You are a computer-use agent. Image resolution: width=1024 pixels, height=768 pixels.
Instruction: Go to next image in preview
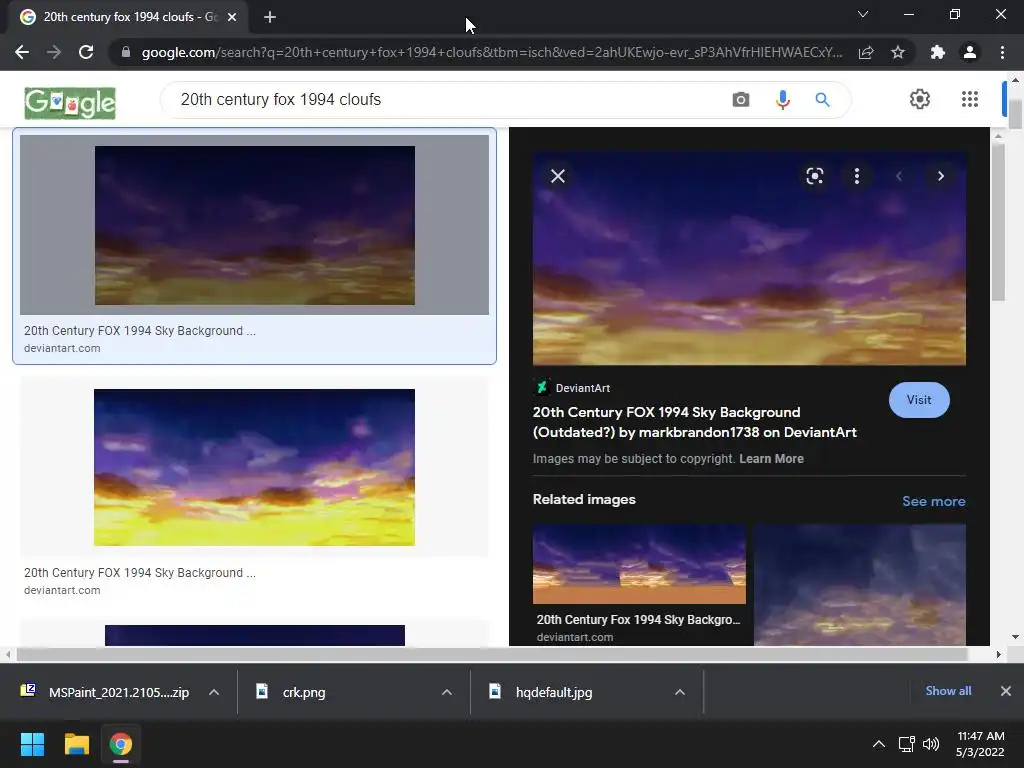(x=940, y=176)
